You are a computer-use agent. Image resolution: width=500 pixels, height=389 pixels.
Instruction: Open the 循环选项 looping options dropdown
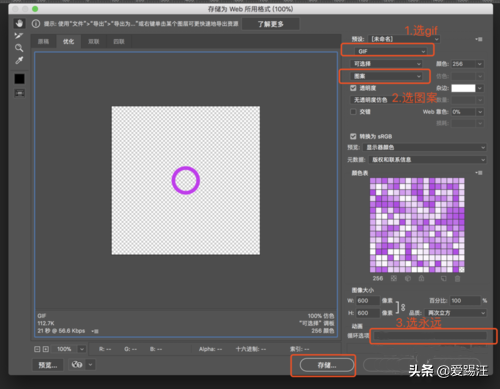430,336
